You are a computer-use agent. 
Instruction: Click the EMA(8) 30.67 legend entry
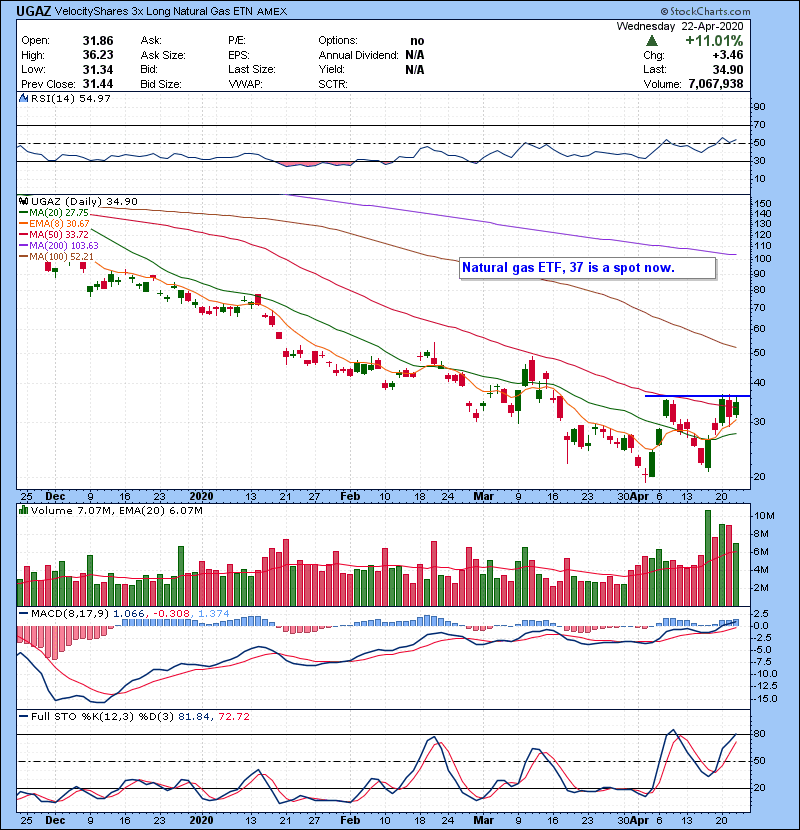[x=55, y=224]
